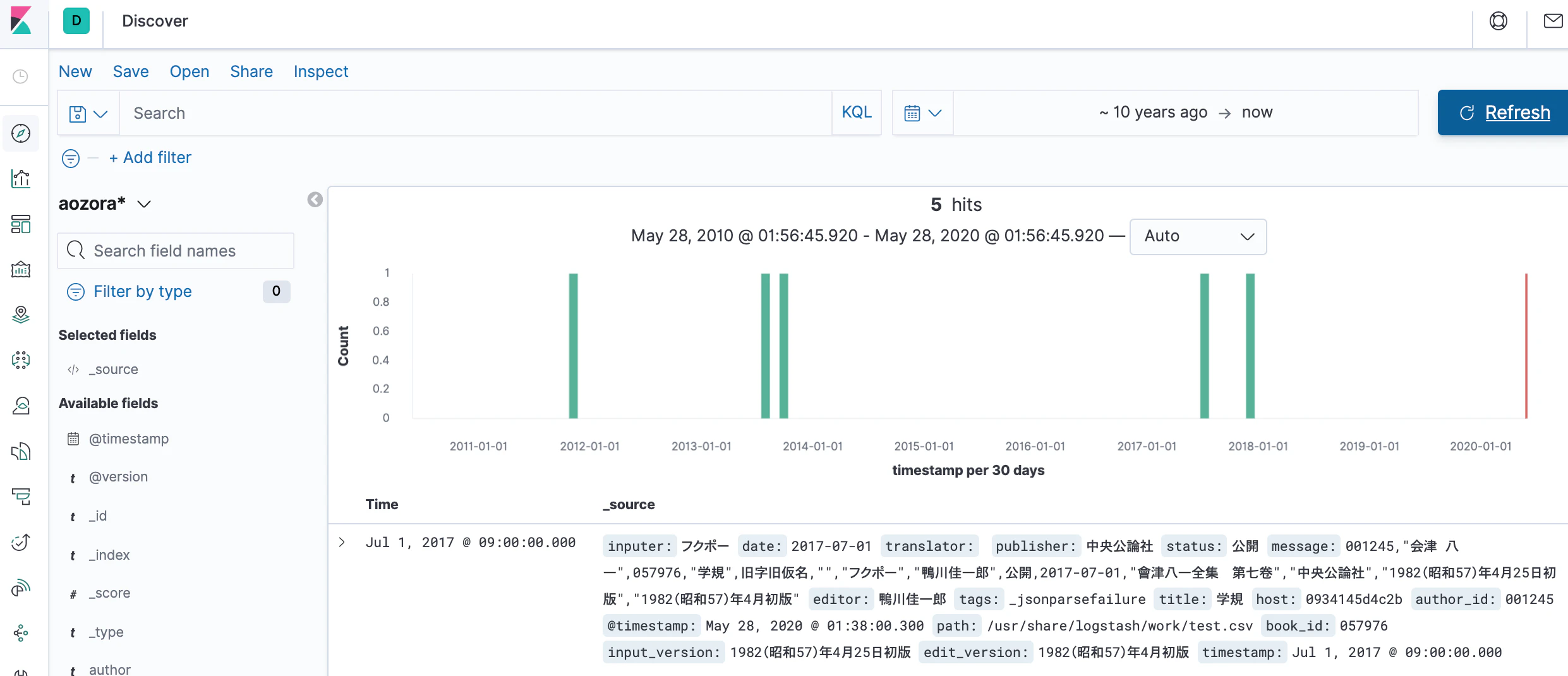
Task: Click the @version available field
Action: pos(118,477)
